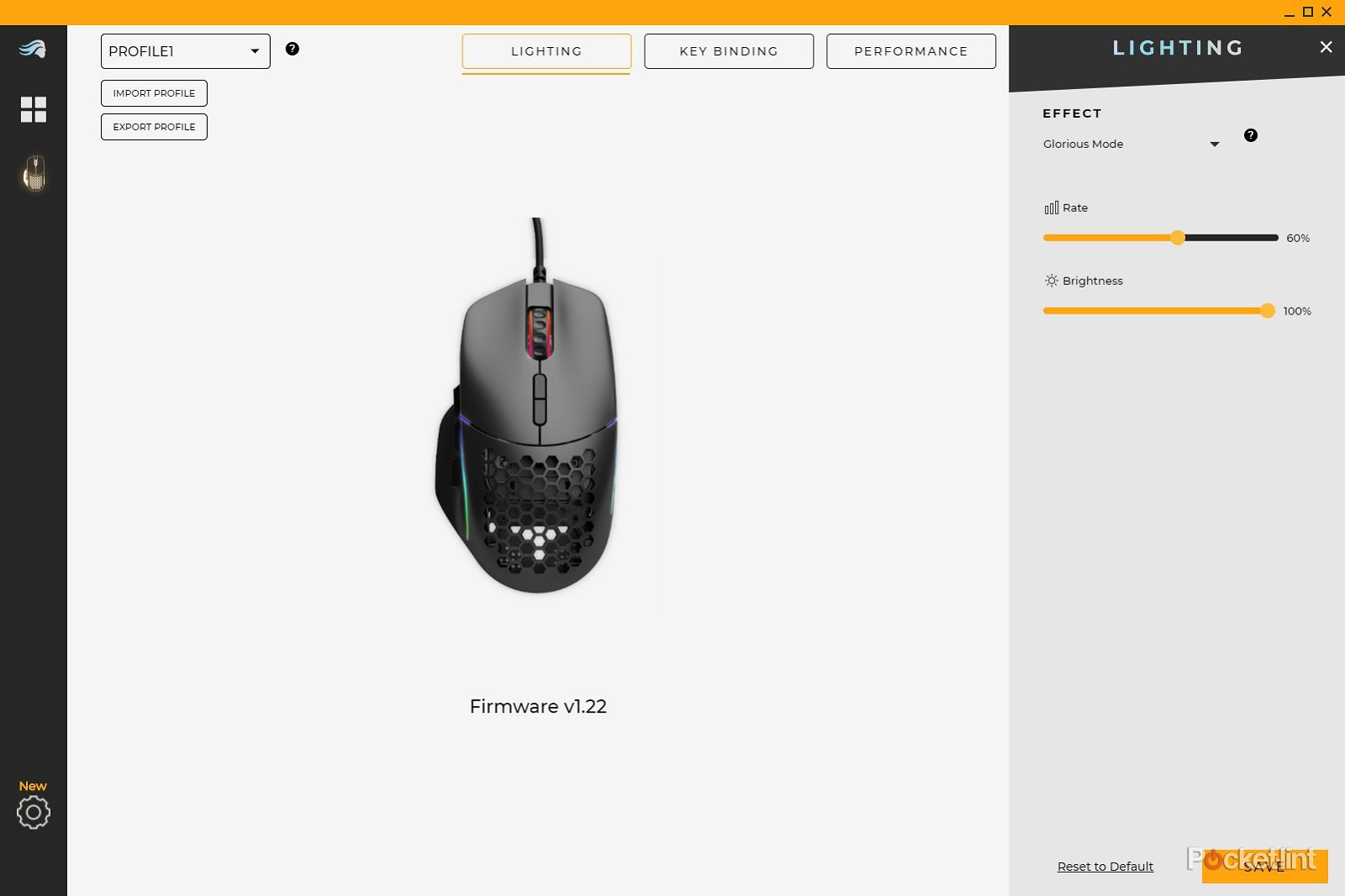The width and height of the screenshot is (1345, 896).
Task: Click the Brightness slider handle
Action: [x=1268, y=311]
